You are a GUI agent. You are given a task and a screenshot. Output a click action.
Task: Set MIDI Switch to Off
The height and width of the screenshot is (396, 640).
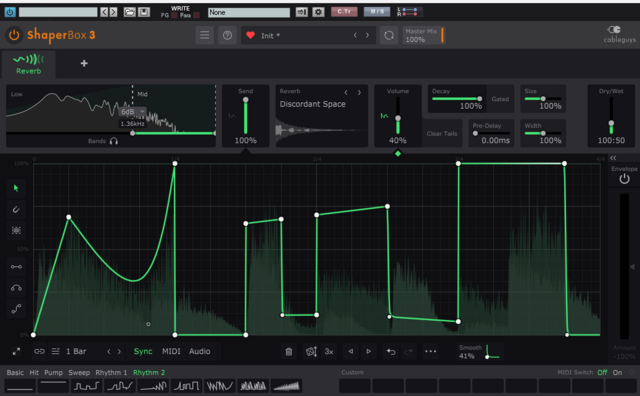click(x=602, y=373)
